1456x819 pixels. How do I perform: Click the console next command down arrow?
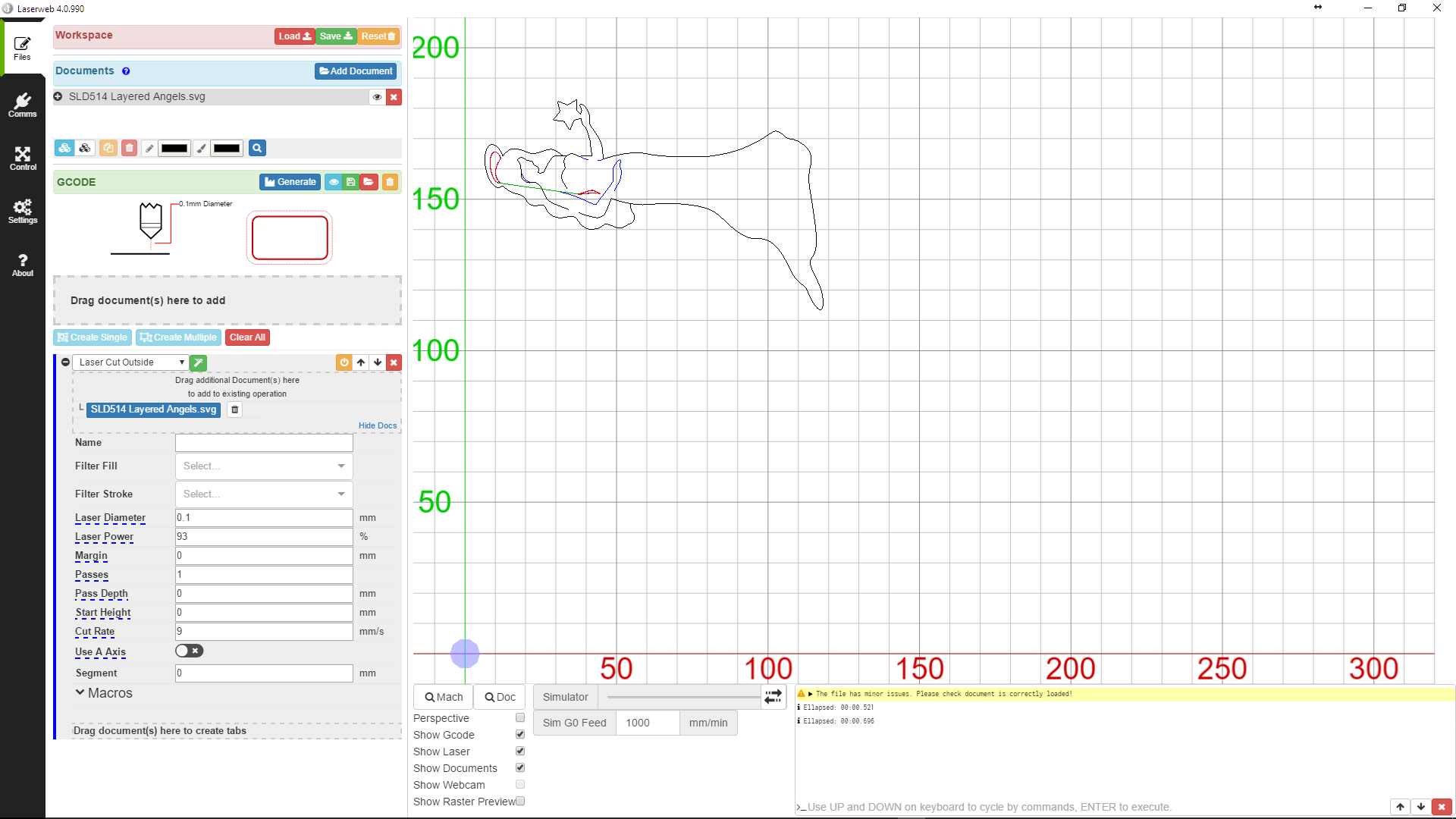[x=1420, y=807]
